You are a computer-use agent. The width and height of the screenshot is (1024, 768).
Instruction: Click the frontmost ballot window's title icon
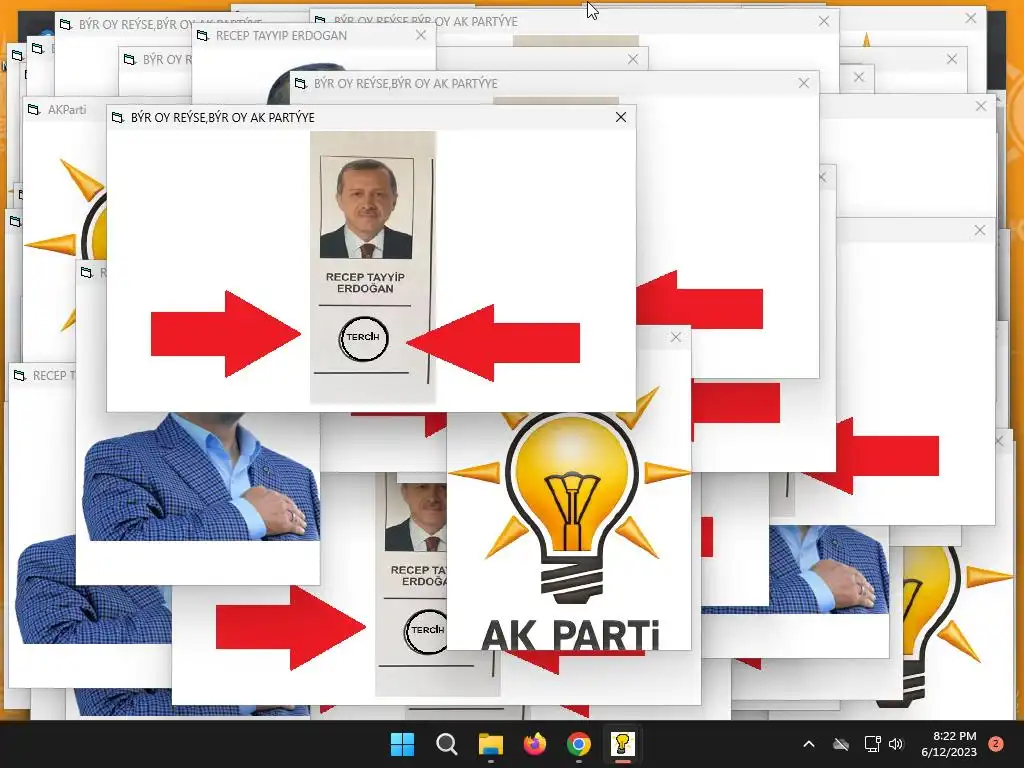(118, 118)
